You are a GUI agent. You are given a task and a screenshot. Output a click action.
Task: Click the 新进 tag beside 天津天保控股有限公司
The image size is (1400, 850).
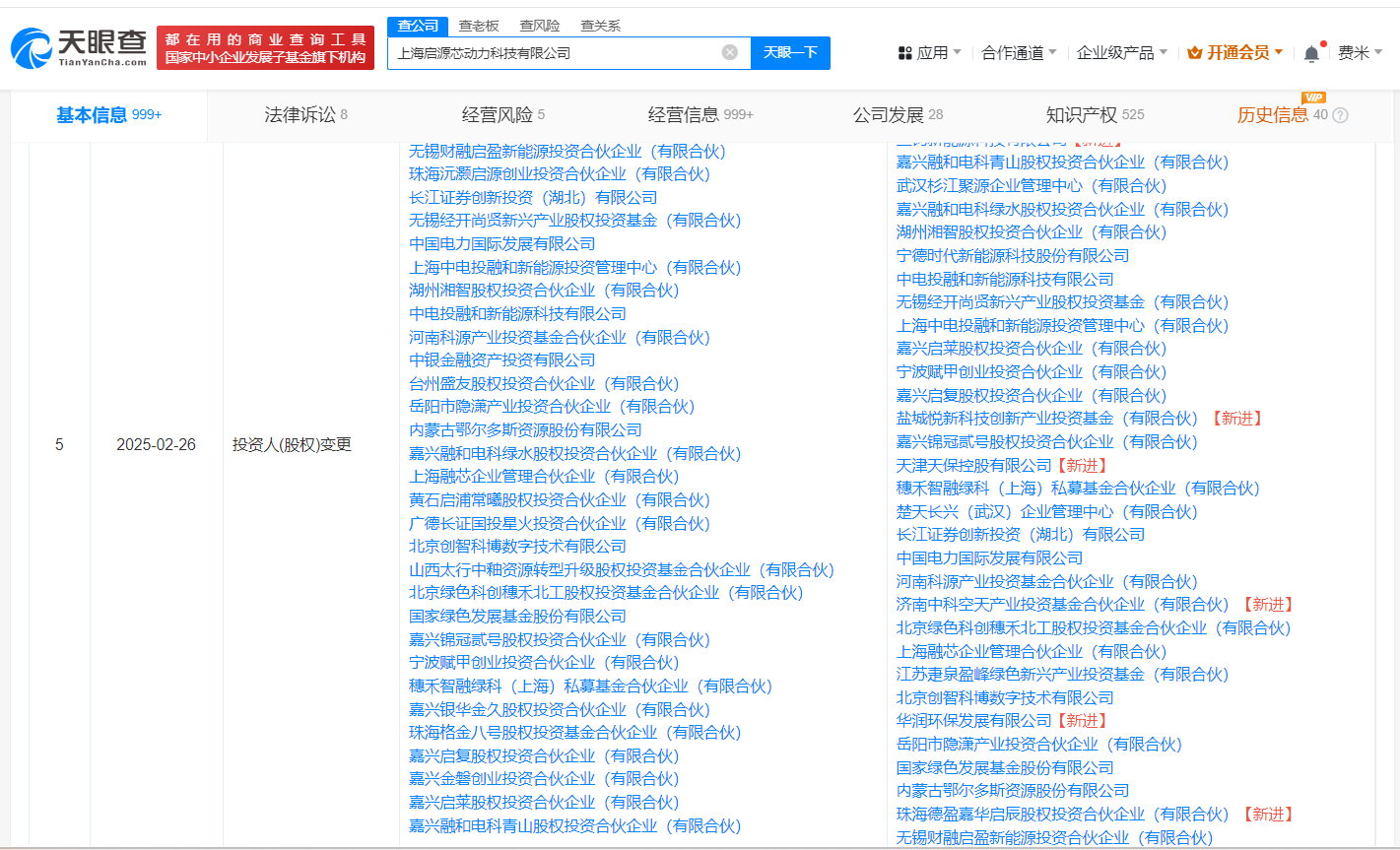[1082, 465]
